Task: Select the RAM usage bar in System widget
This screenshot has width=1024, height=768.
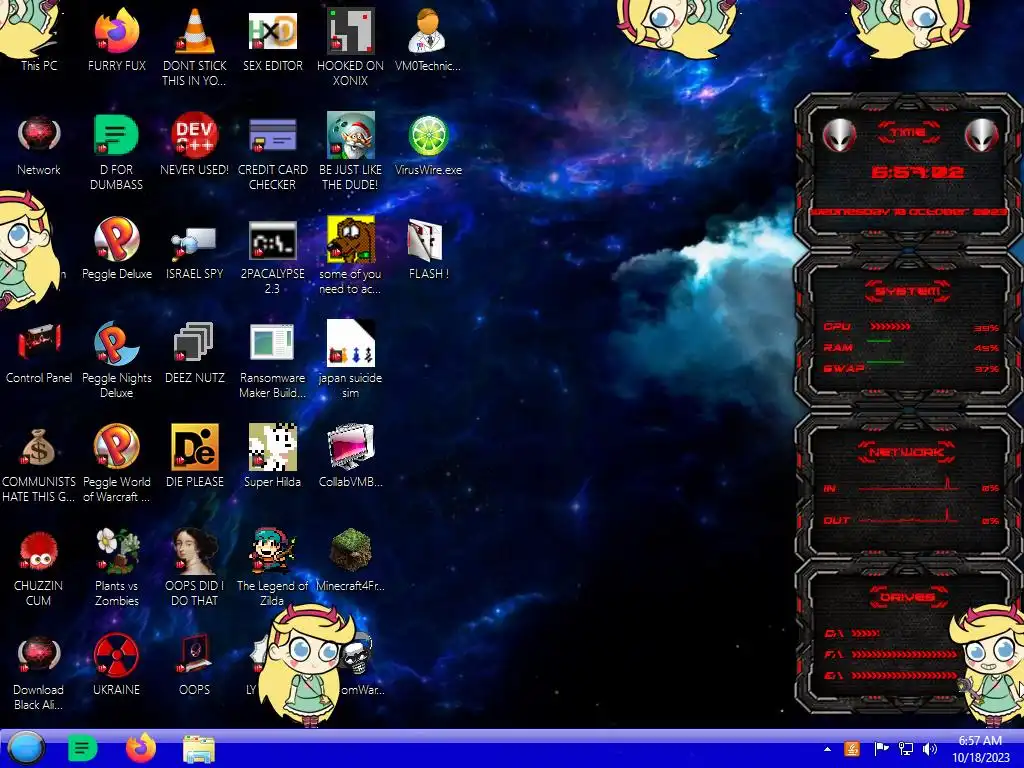Action: click(x=878, y=341)
